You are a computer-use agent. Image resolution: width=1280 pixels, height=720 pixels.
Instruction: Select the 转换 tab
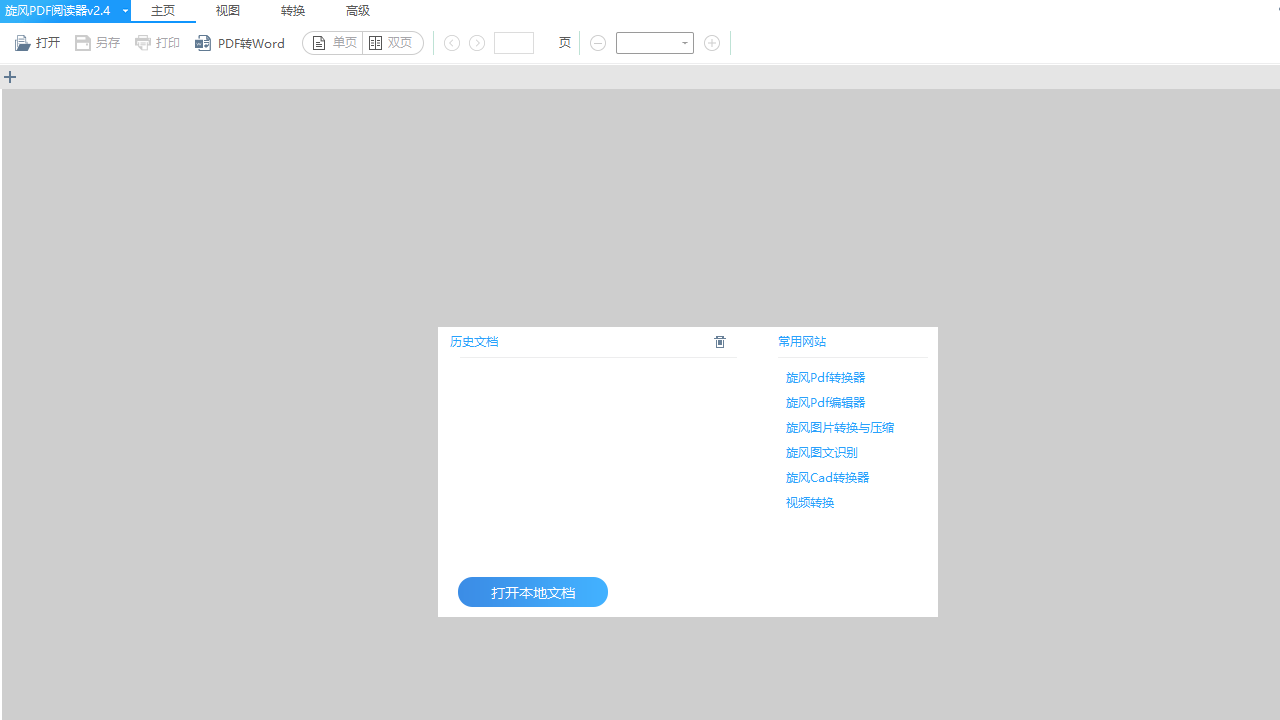click(x=293, y=11)
